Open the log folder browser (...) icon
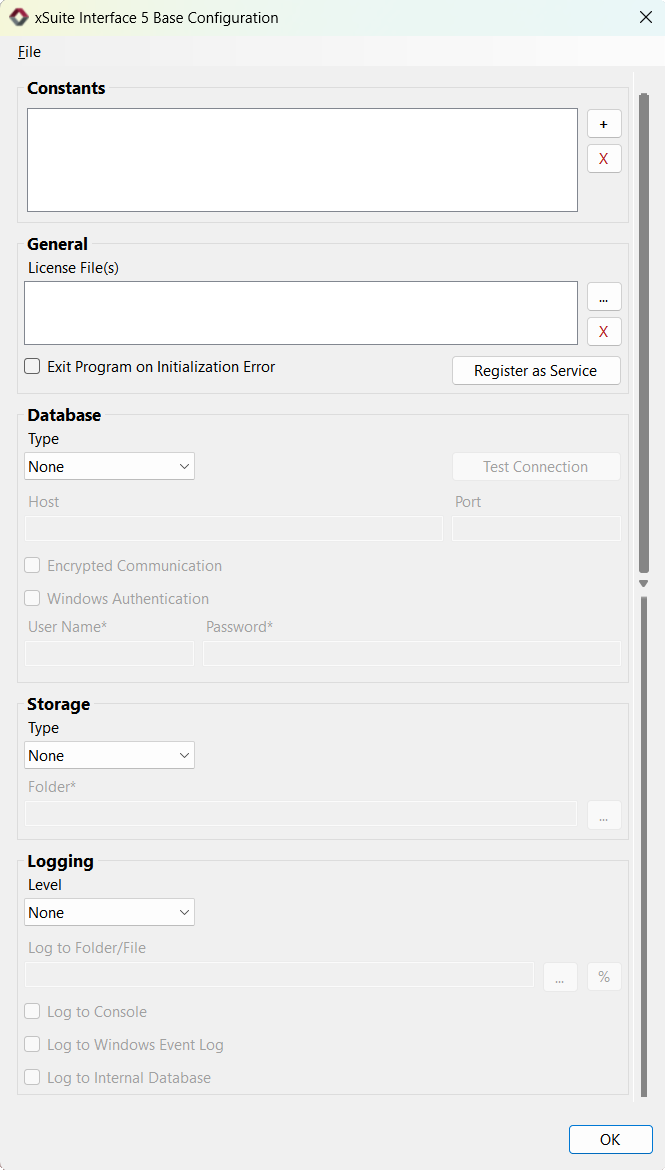This screenshot has width=665, height=1170. click(560, 976)
